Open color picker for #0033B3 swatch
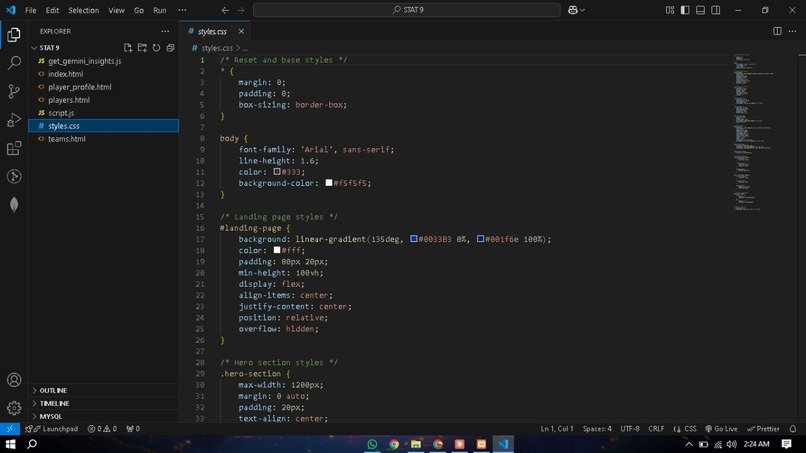806x453 pixels. tap(414, 239)
